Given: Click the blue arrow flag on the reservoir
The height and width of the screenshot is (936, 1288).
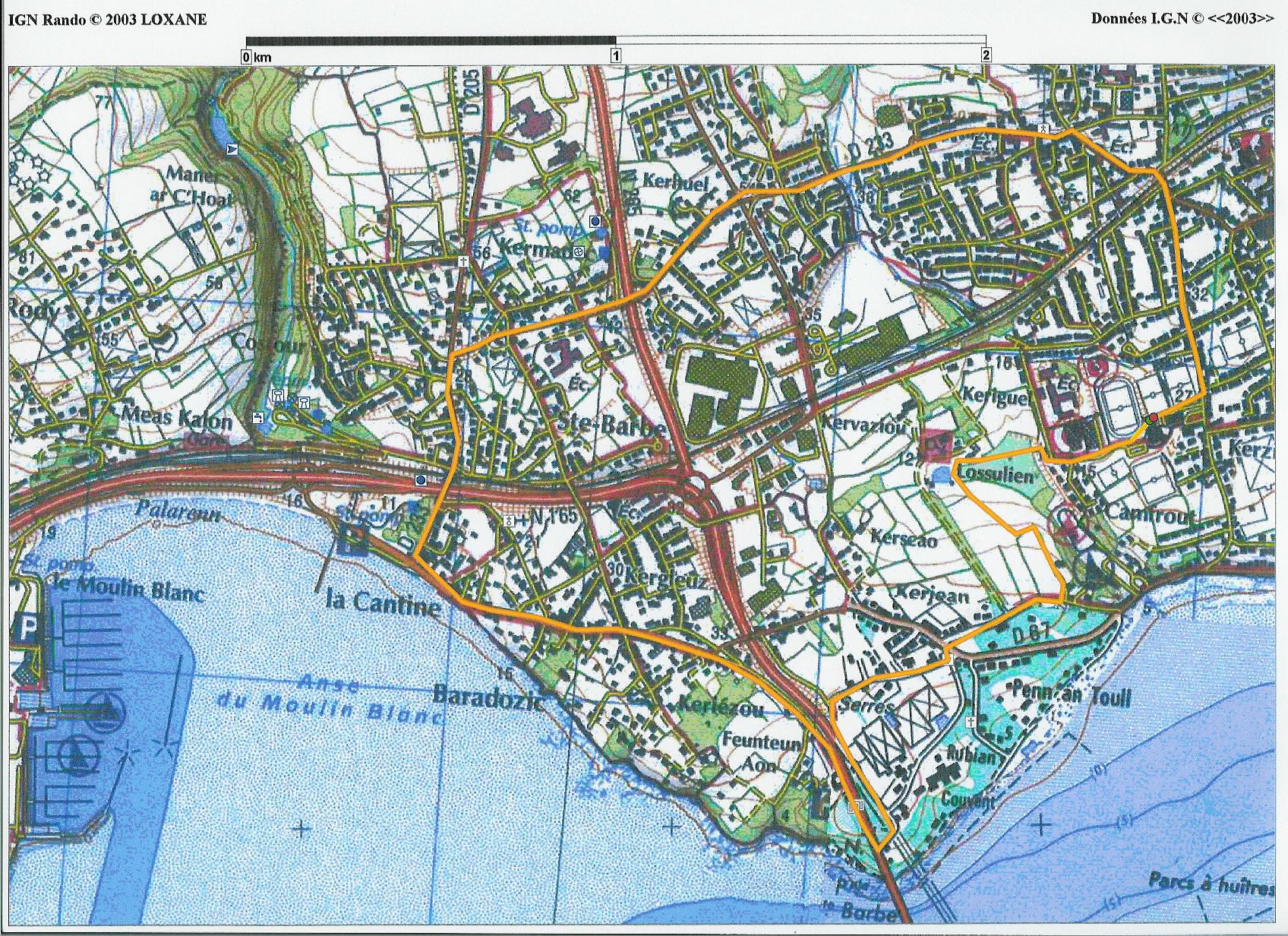Looking at the screenshot, I should [231, 150].
